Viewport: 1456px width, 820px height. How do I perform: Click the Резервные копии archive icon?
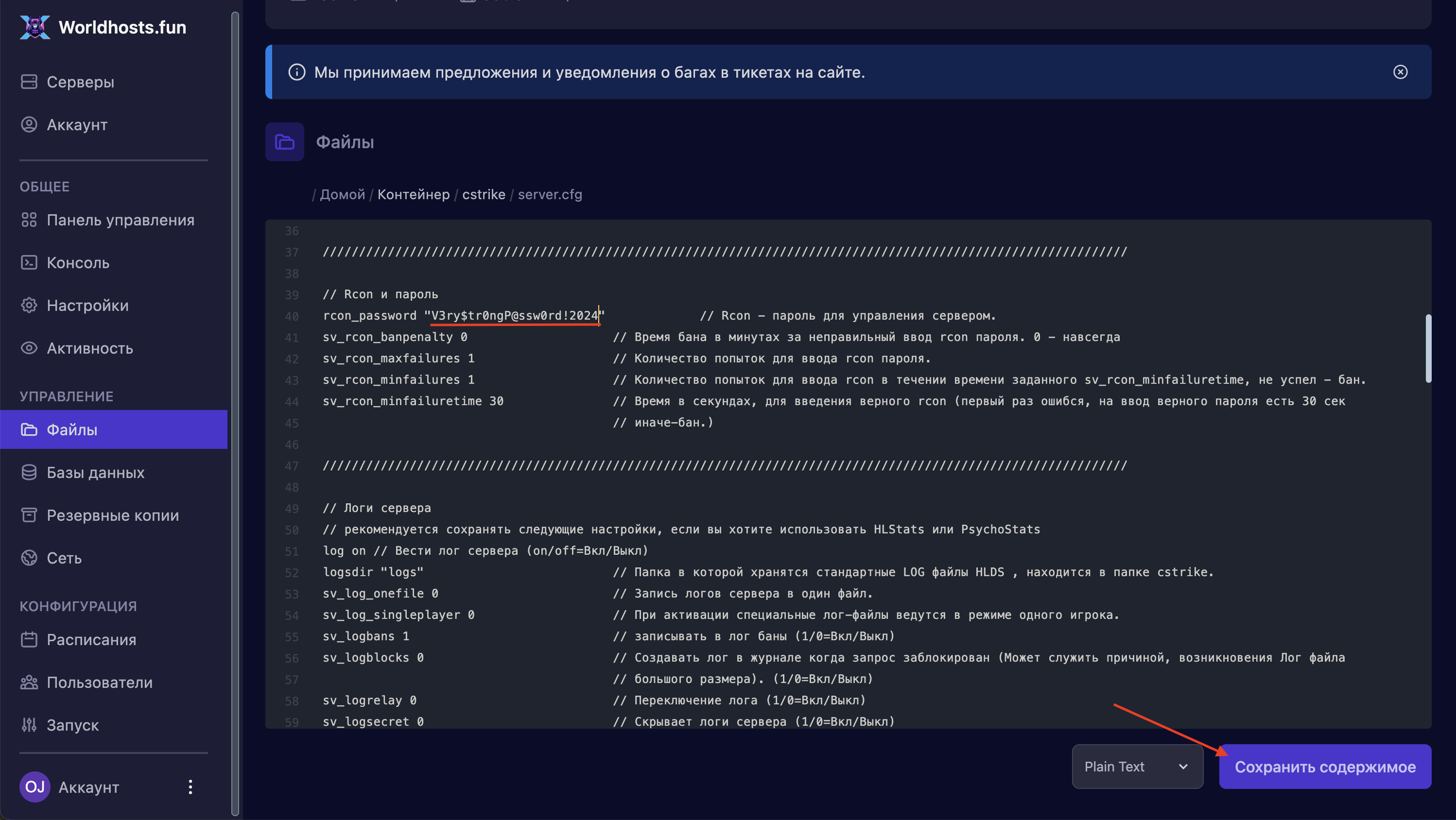pos(29,515)
